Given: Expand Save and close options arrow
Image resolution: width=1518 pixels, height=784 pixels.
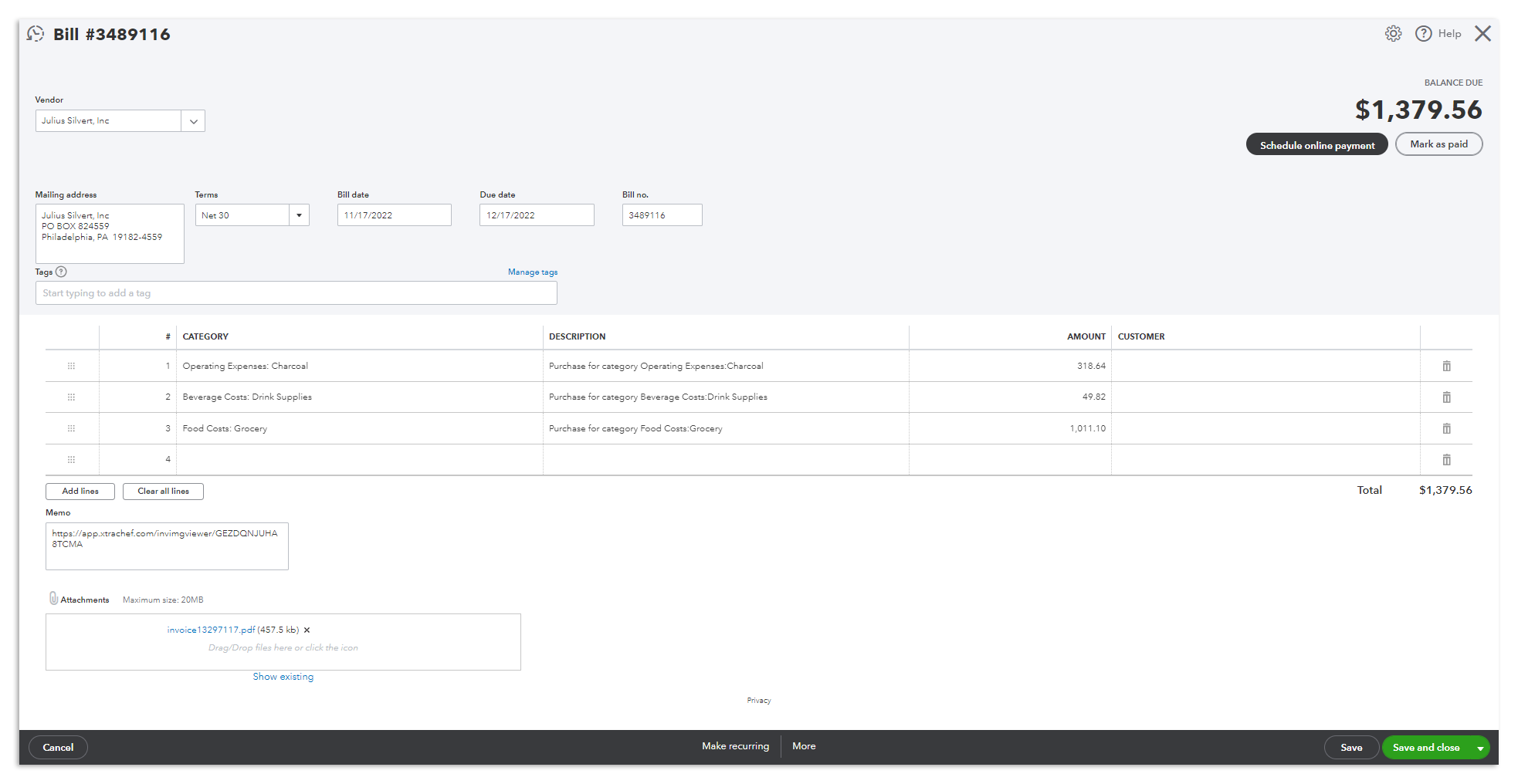Looking at the screenshot, I should click(x=1479, y=748).
